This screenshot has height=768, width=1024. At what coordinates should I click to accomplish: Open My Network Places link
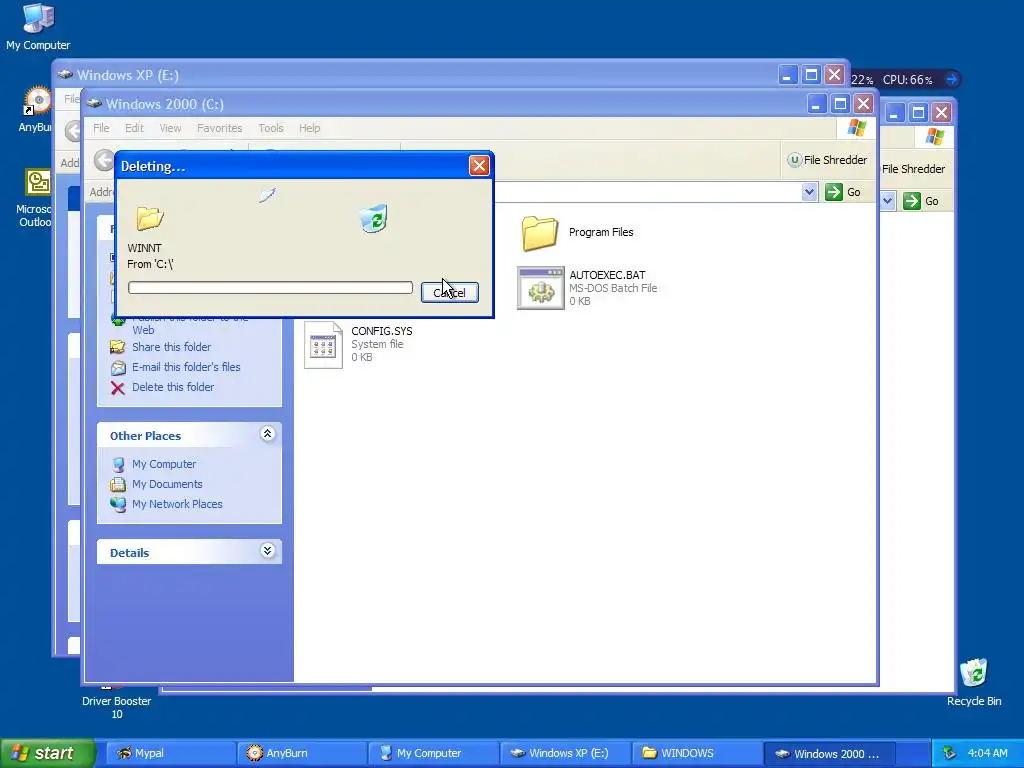tap(177, 504)
